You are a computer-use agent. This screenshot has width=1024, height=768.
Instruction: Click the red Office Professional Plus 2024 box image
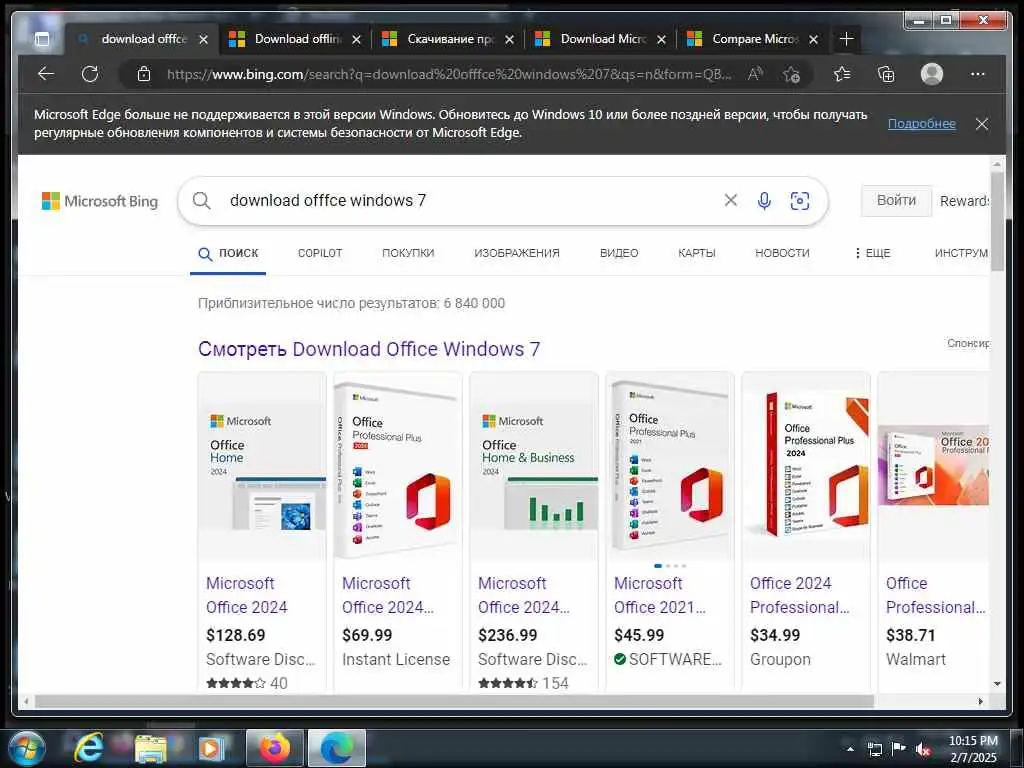tap(806, 466)
